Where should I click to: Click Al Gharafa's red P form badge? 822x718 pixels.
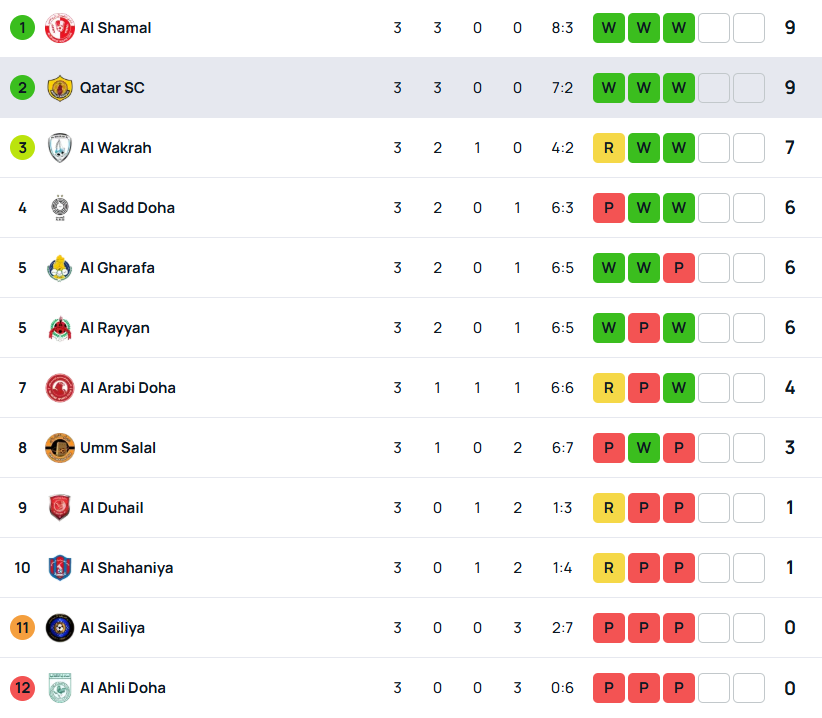coord(679,268)
